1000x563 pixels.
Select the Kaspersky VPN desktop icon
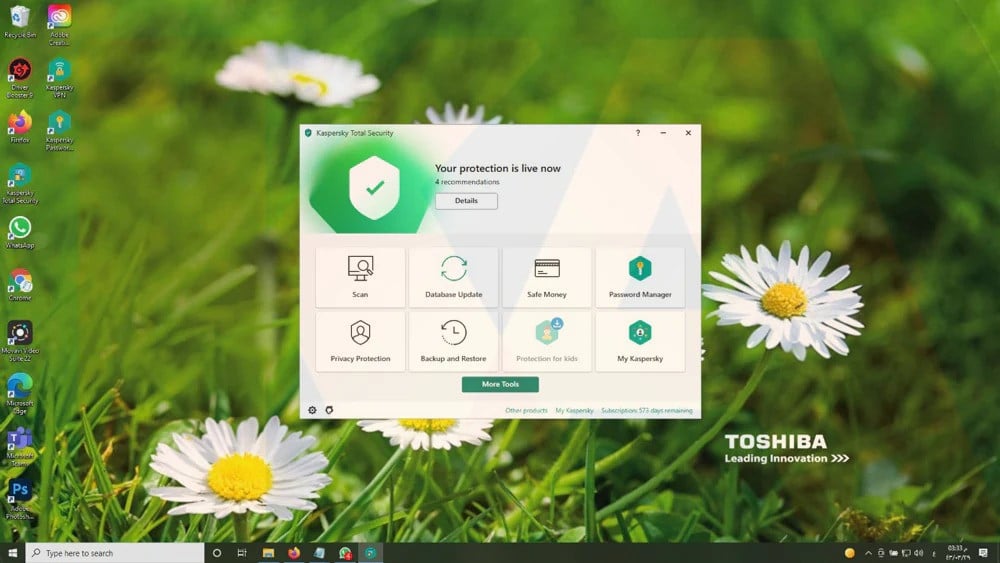[59, 78]
